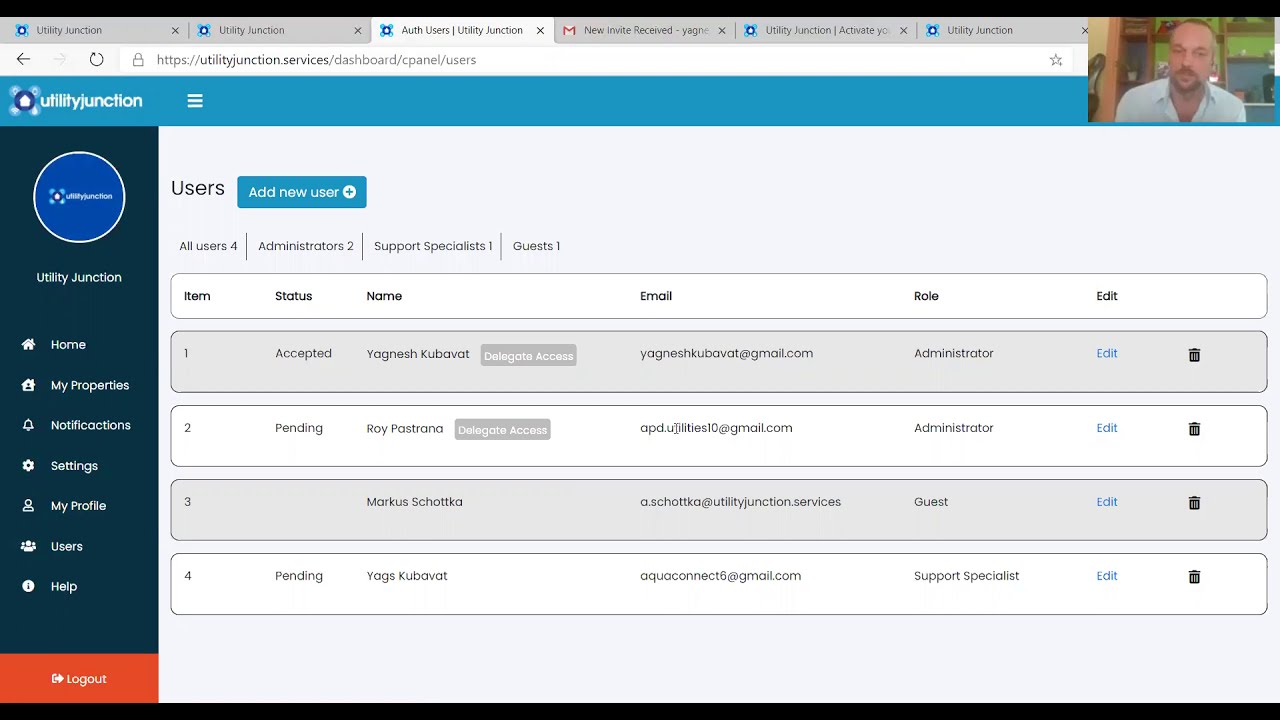Filter by Support Specialists 1 tab

433,246
